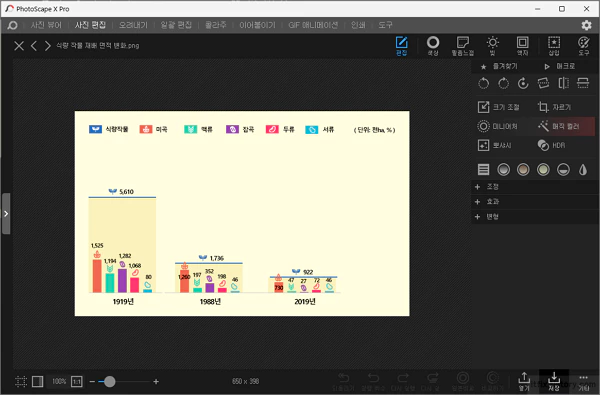Close the current photo with X icon

[x=19, y=46]
